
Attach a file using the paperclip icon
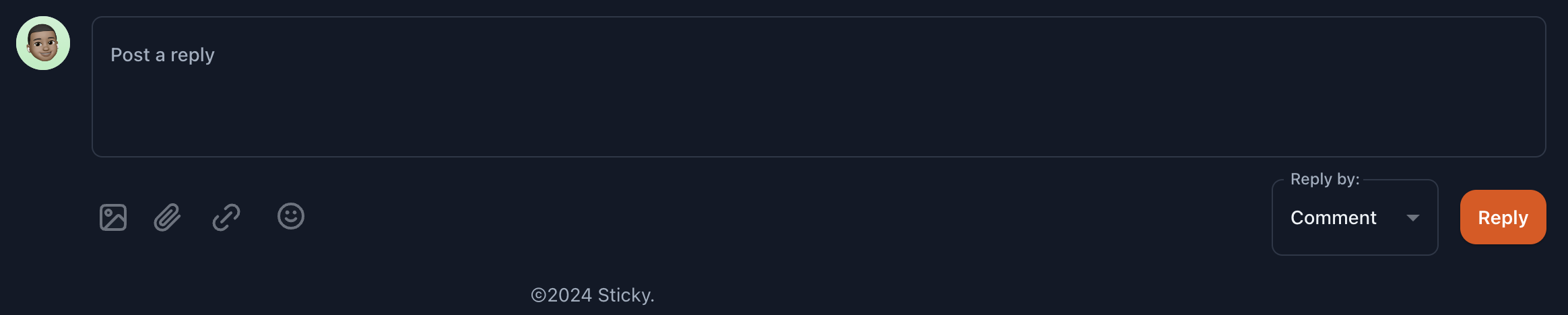coord(167,217)
